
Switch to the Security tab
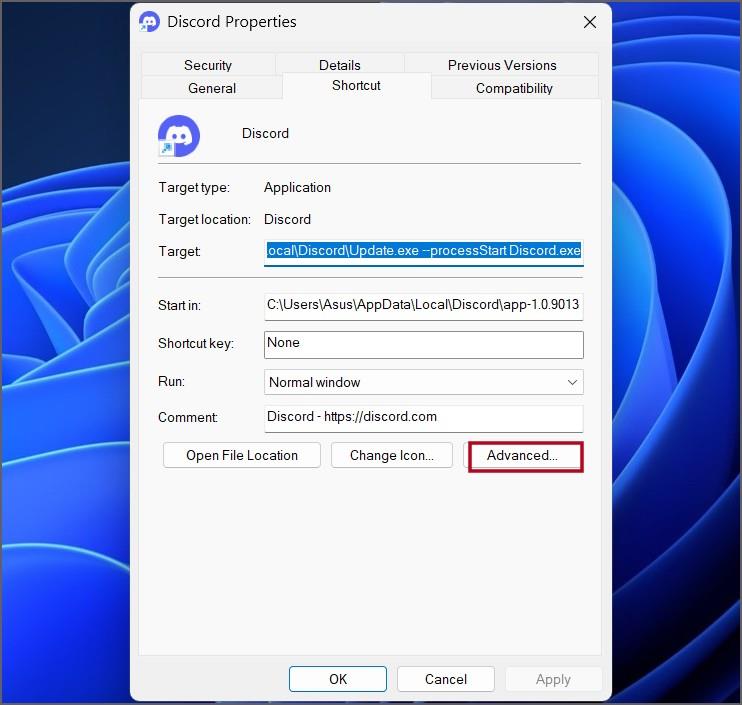(x=208, y=65)
